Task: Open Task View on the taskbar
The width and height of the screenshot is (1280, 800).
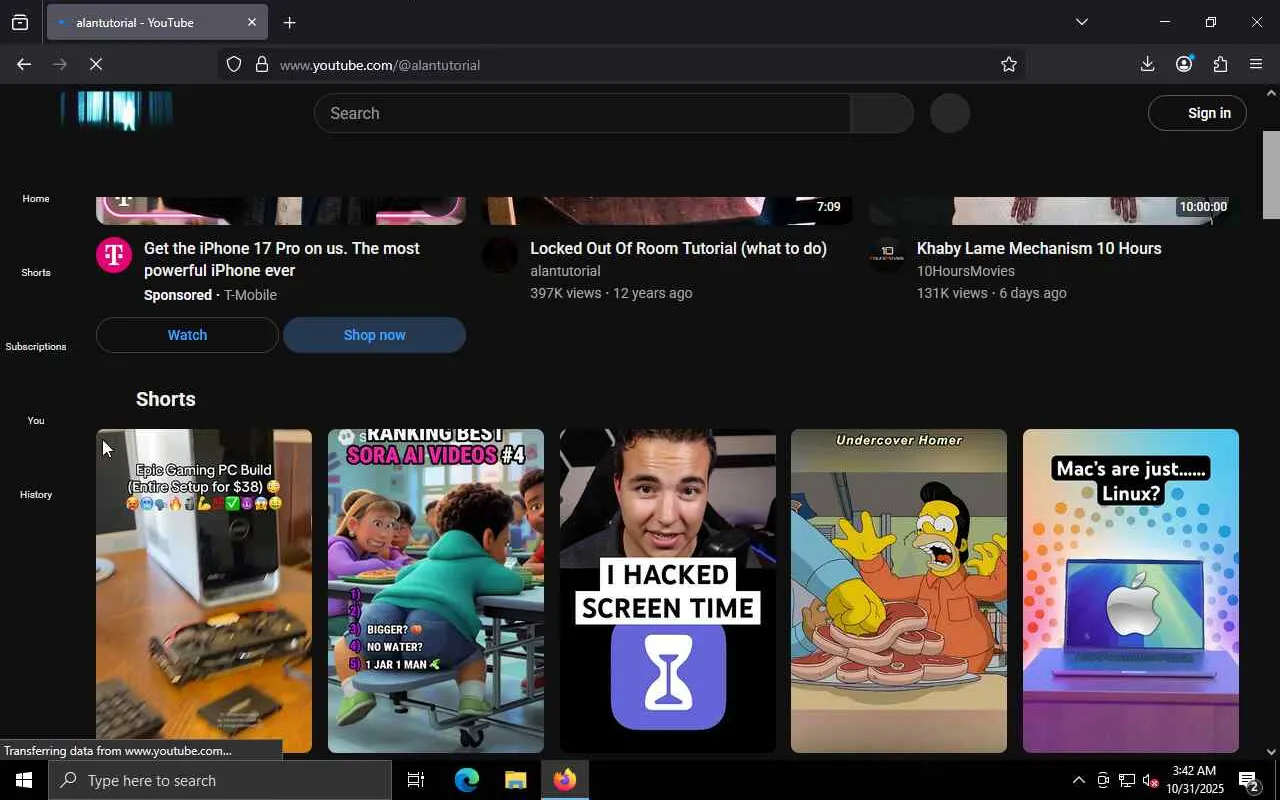Action: pyautogui.click(x=416, y=780)
